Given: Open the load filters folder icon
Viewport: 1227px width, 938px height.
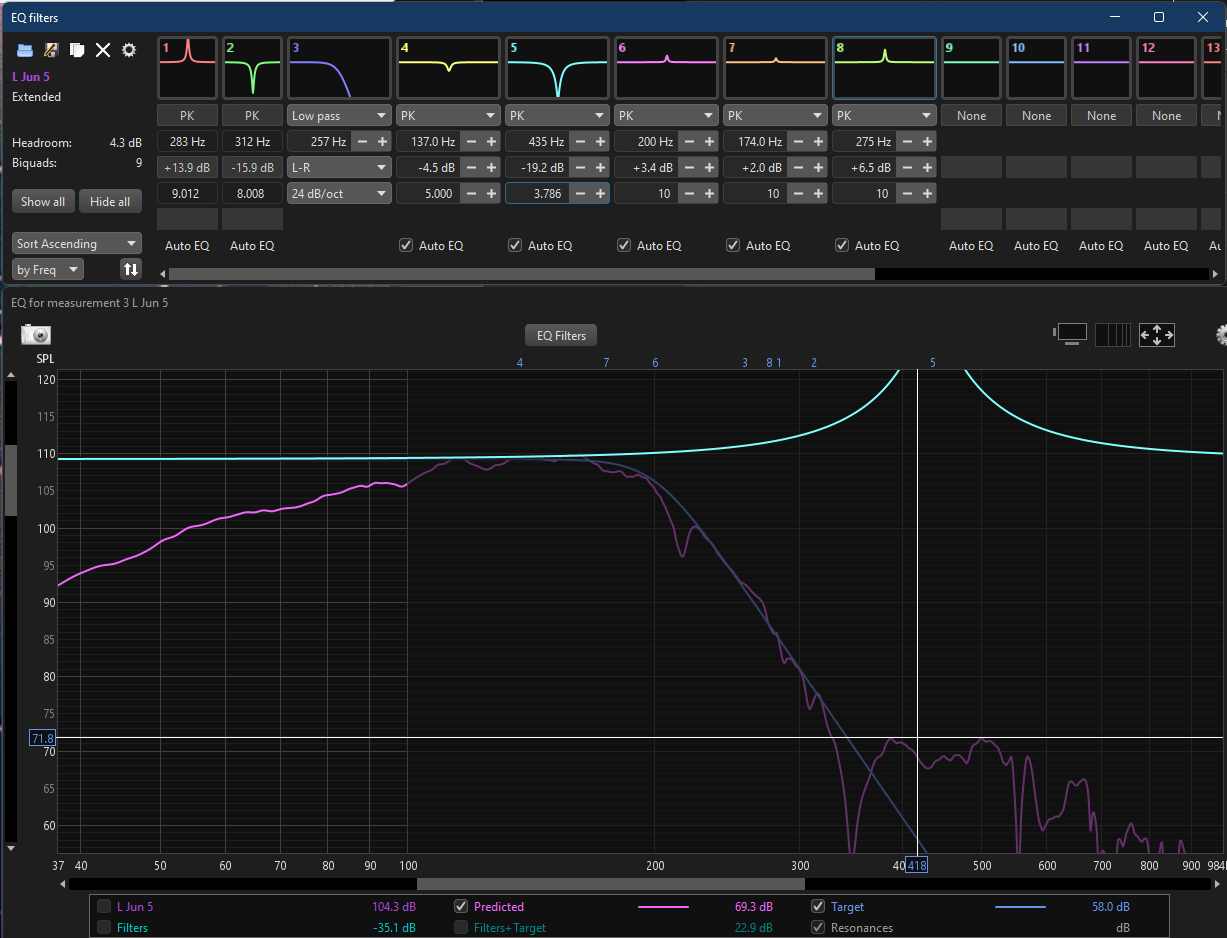Looking at the screenshot, I should pyautogui.click(x=25, y=50).
